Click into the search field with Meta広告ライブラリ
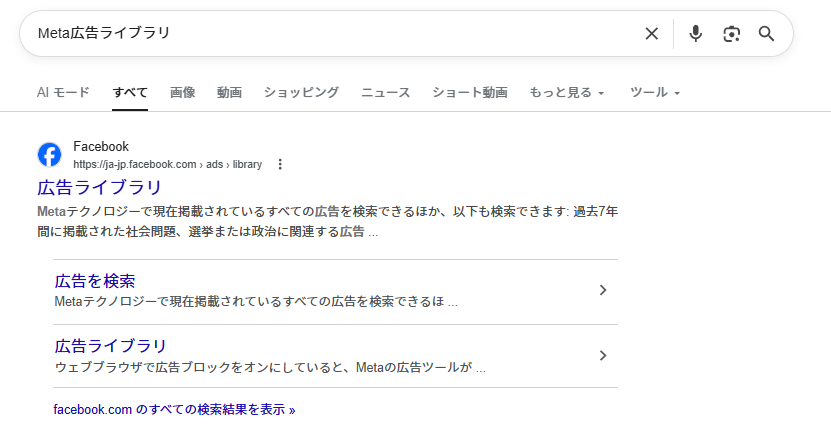 330,34
